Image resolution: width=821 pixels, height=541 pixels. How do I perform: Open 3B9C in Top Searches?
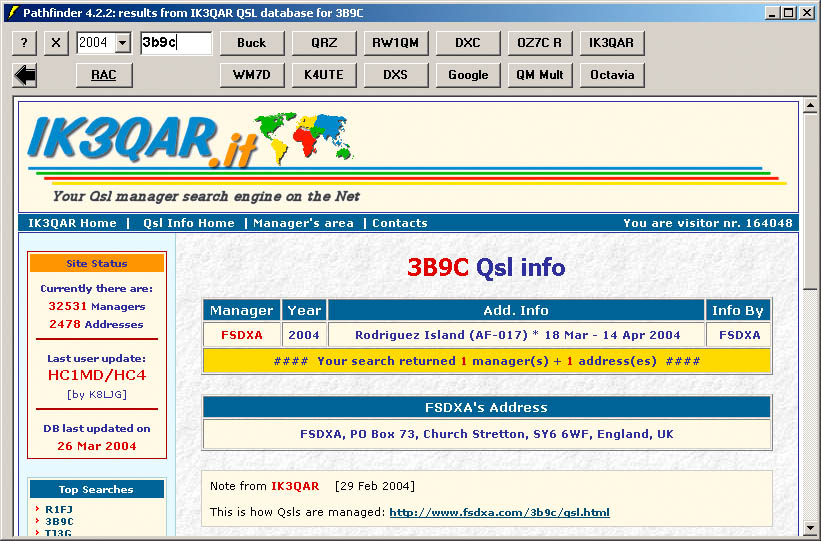click(59, 521)
